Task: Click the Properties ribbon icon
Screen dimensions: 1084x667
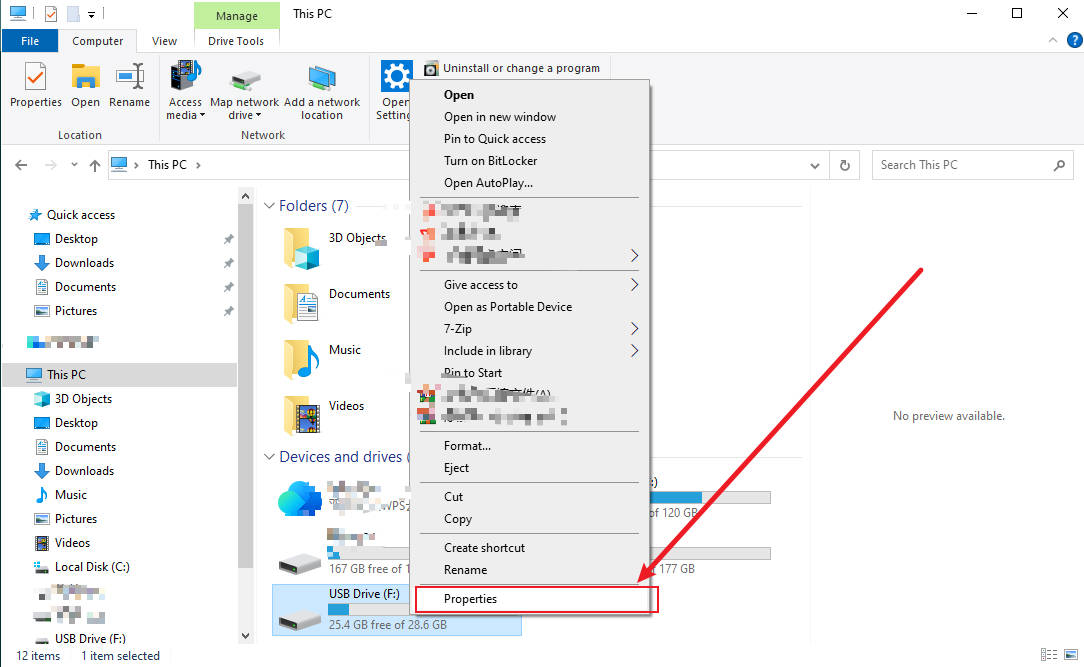Action: tap(35, 78)
